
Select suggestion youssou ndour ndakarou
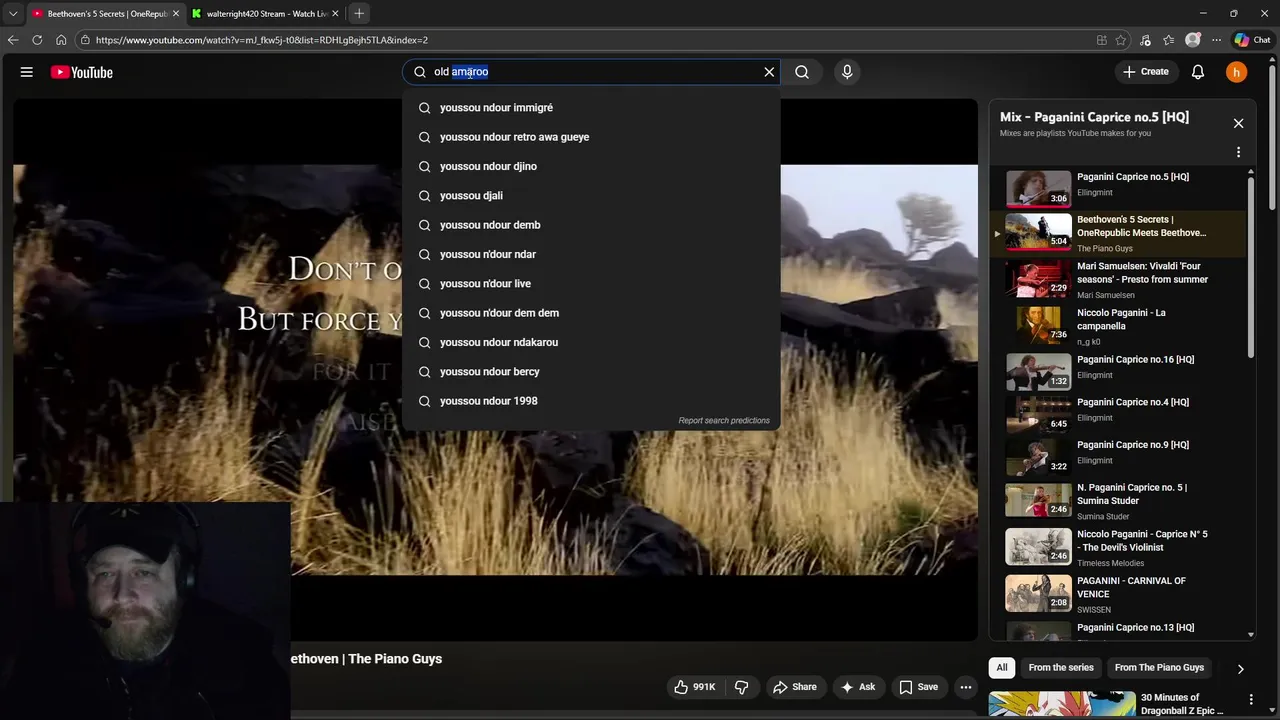[591, 342]
